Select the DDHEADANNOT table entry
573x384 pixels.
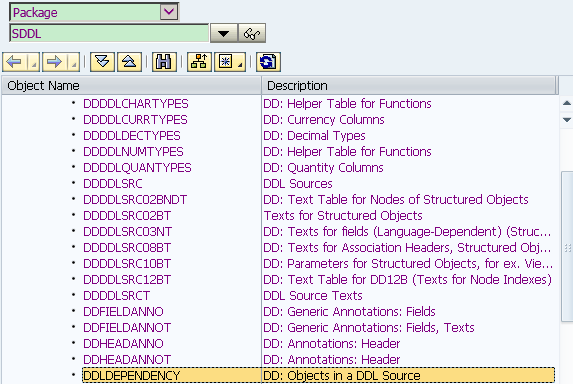coord(127,360)
